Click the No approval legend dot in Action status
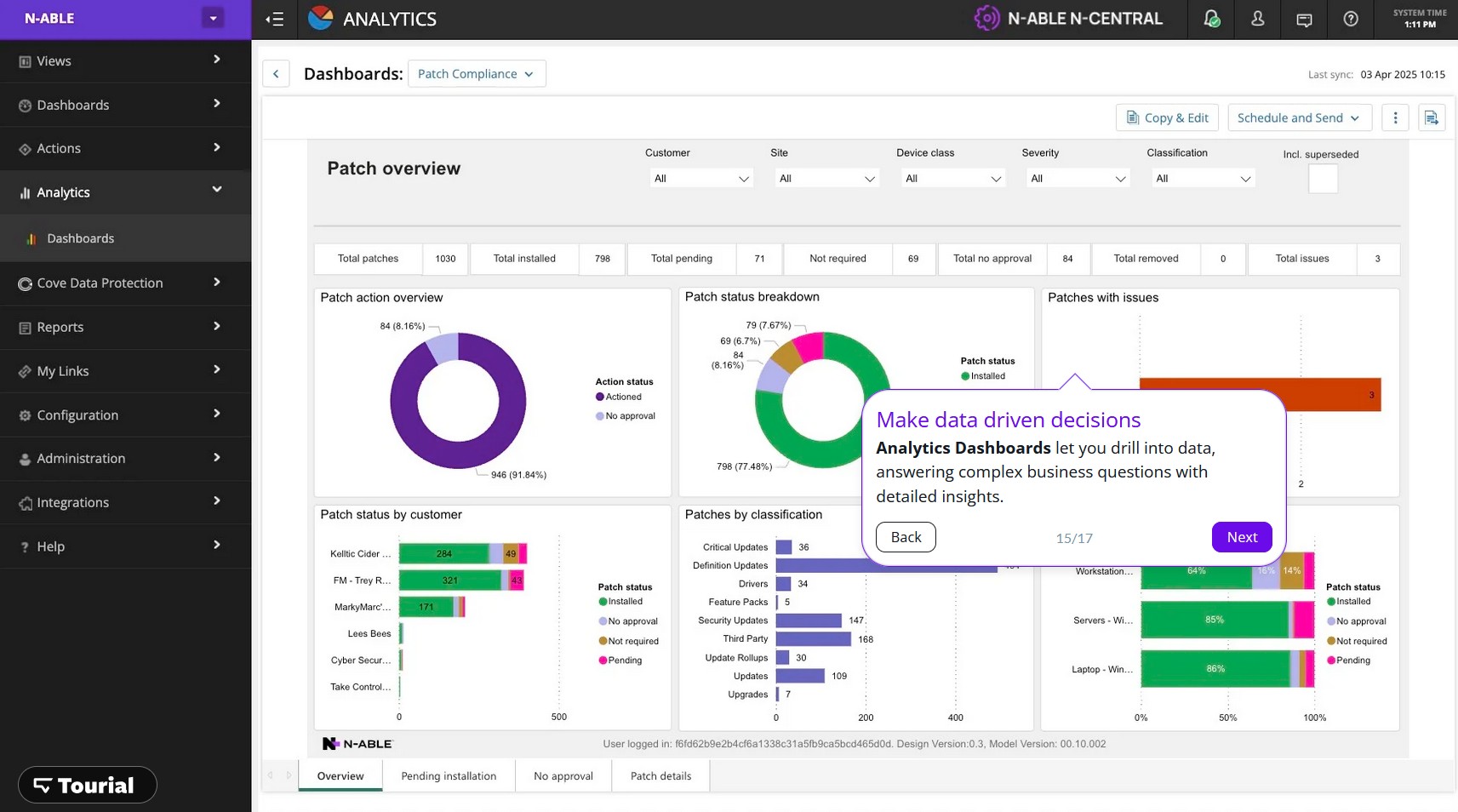The image size is (1458, 812). (x=600, y=416)
